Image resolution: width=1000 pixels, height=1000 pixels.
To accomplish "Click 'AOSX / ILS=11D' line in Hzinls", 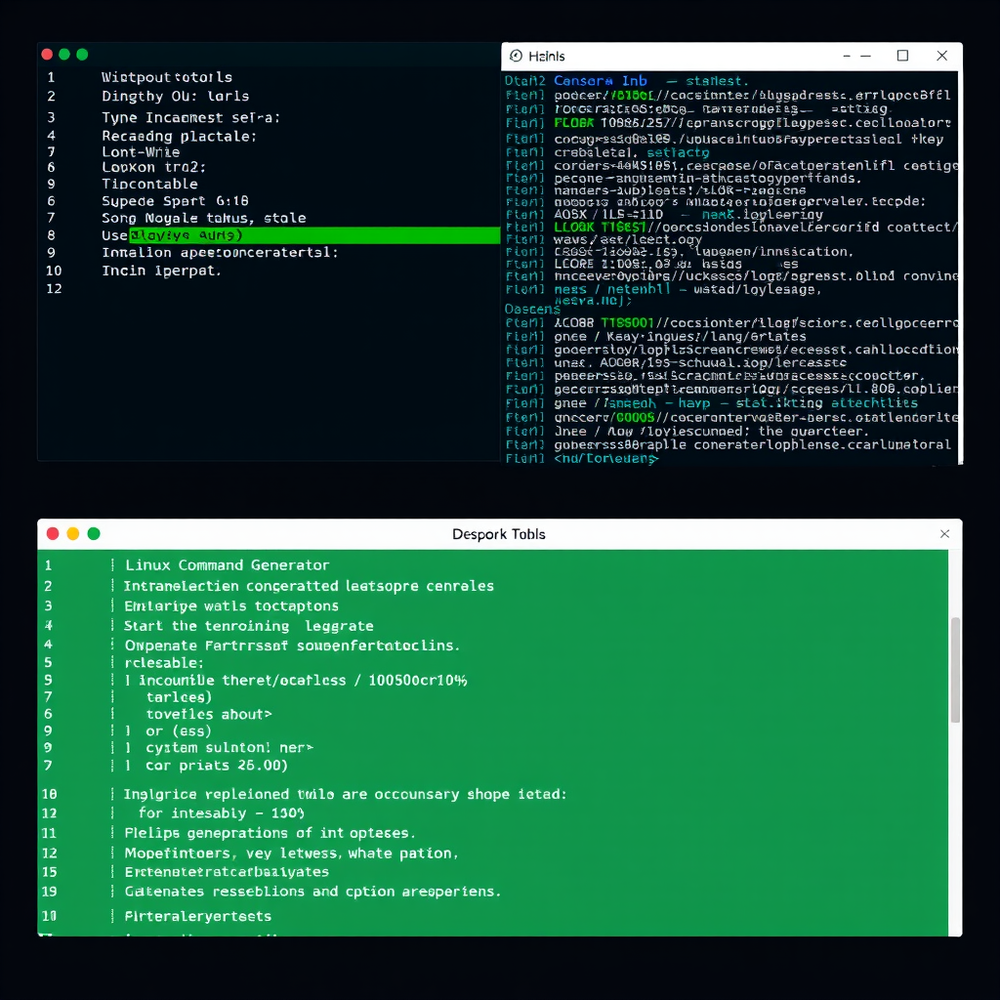I will click(688, 215).
